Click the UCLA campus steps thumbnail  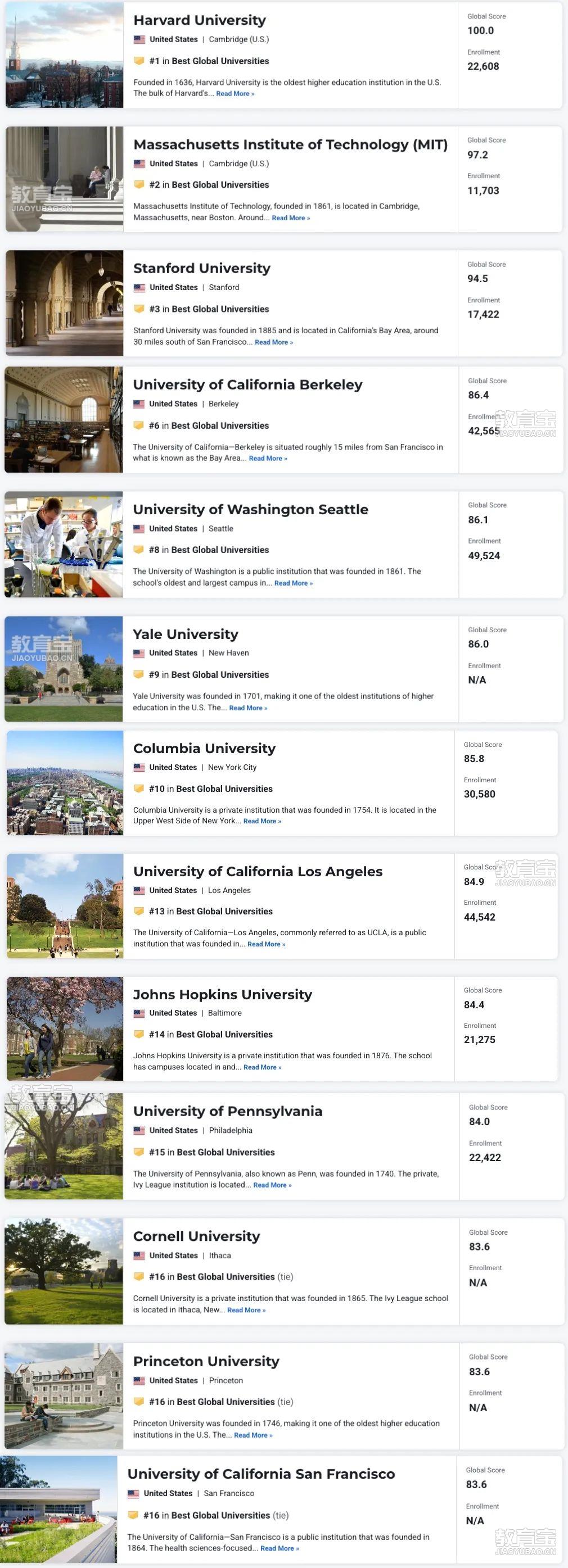point(65,907)
